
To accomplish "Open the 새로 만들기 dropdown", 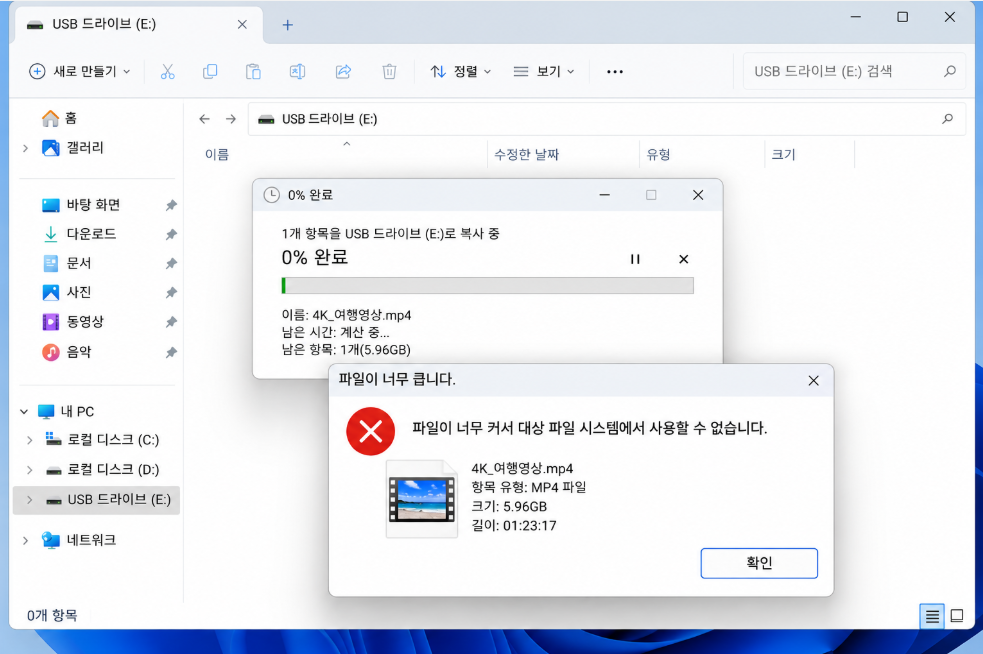I will (x=80, y=71).
